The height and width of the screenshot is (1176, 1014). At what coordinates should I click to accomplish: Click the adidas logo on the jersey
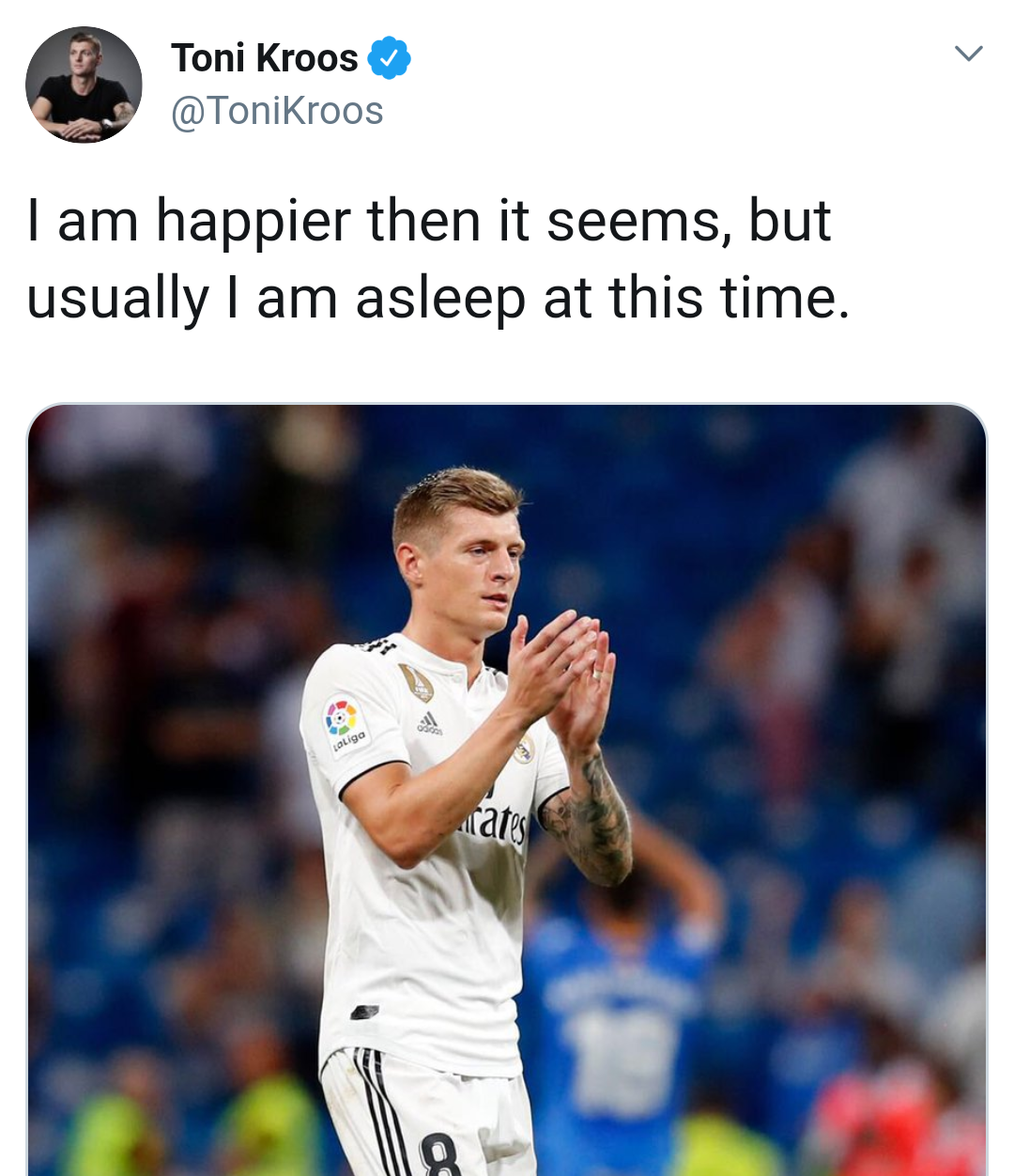[x=429, y=722]
